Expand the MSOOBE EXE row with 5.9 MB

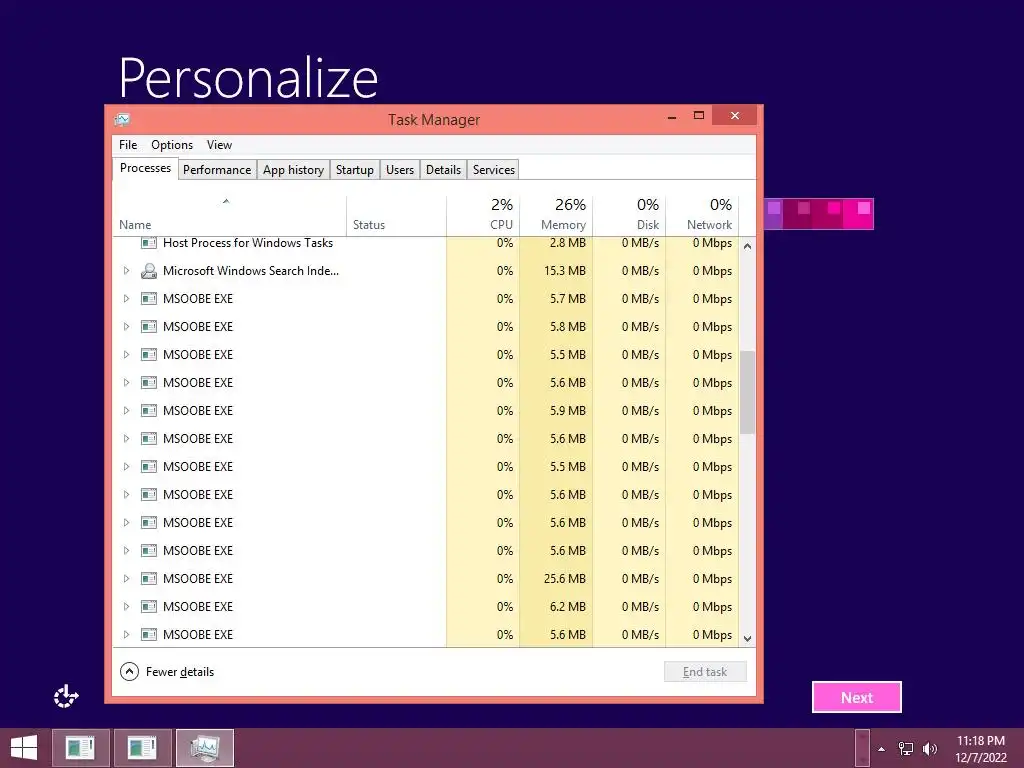(127, 411)
